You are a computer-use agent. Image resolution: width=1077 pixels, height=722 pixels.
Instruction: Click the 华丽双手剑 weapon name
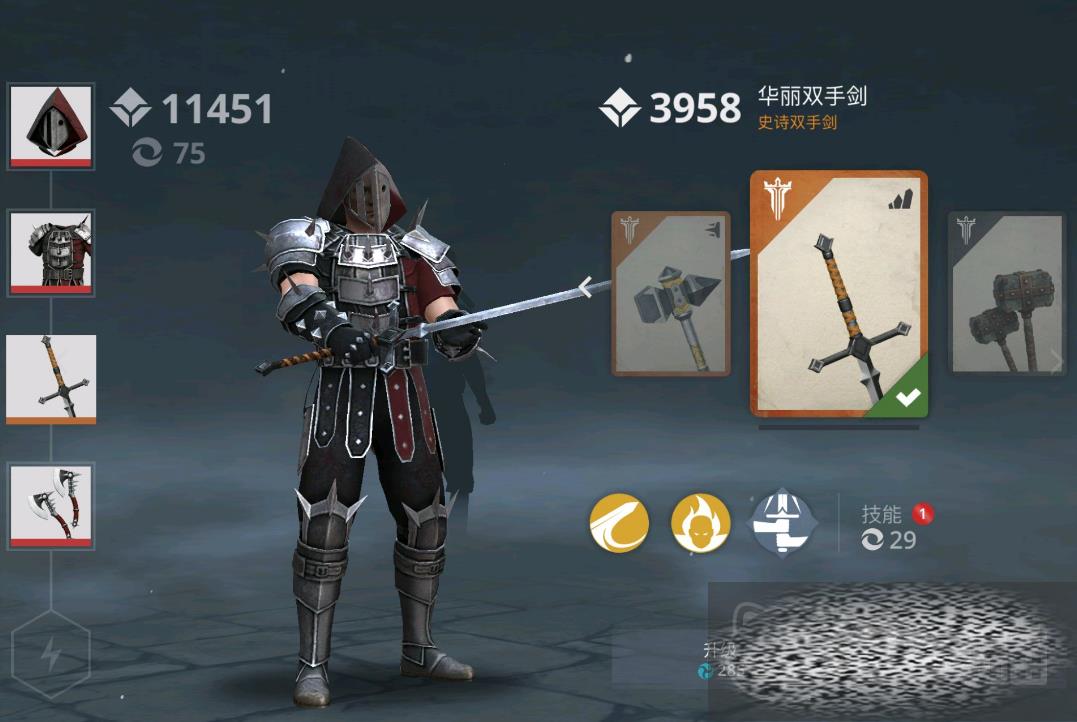point(812,96)
